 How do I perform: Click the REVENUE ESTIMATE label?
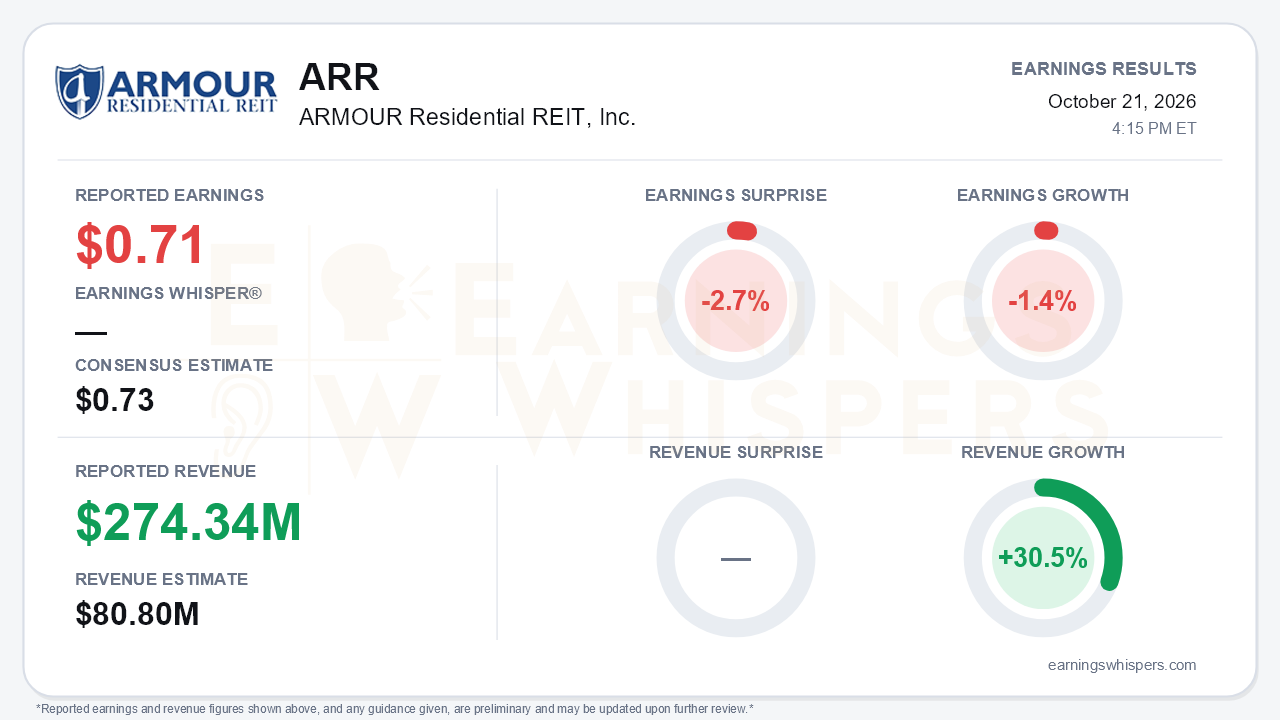tap(162, 579)
